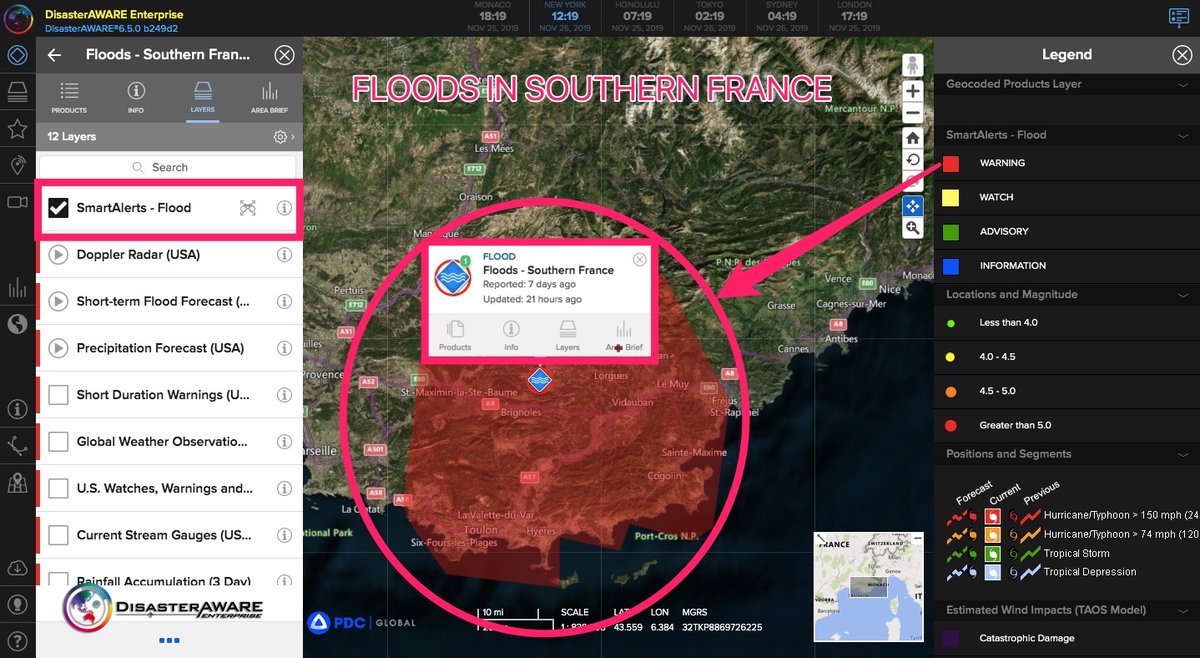The width and height of the screenshot is (1200, 658).
Task: Show info for Short-term Flood Forecast layer
Action: [x=284, y=301]
